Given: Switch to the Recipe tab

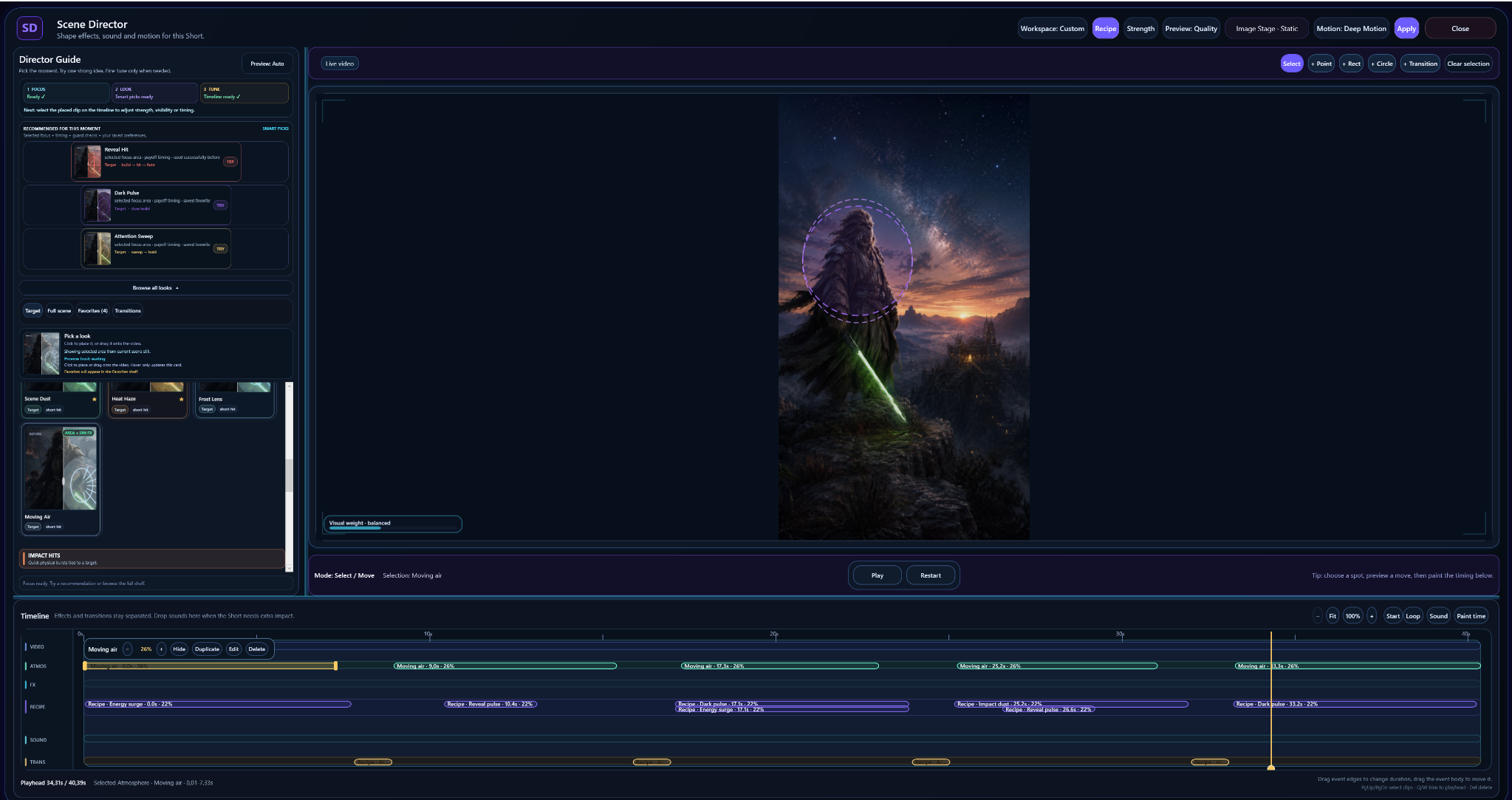Looking at the screenshot, I should point(1106,29).
